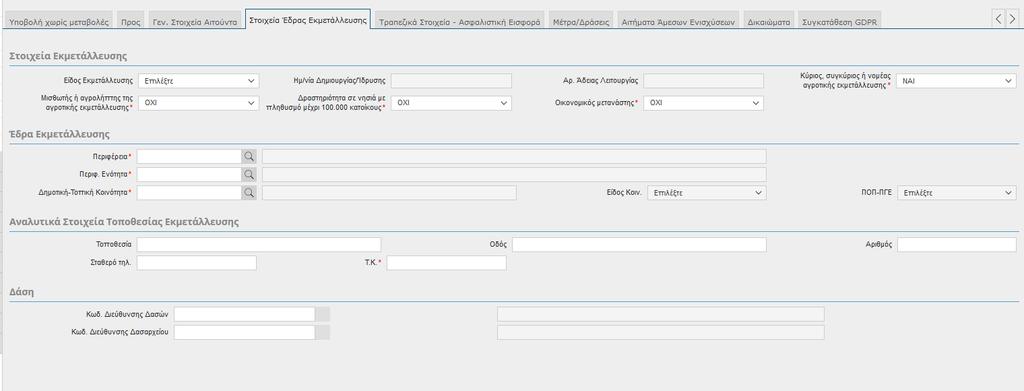
Task: Expand Κύριος, συγκύριος ή νομέας dropdown showing ΝΑΙ
Action: (x=955, y=81)
